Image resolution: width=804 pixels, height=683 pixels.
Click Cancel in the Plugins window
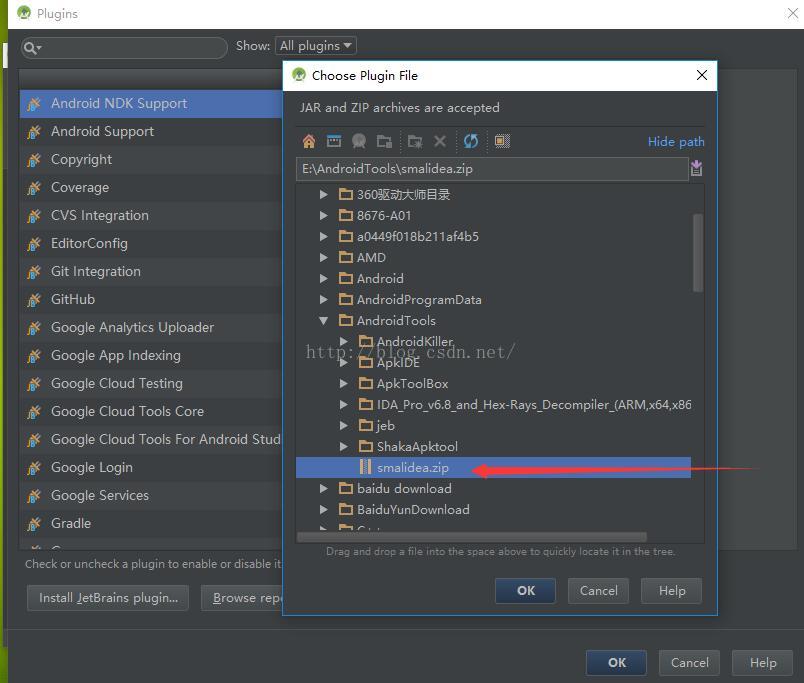tap(689, 663)
